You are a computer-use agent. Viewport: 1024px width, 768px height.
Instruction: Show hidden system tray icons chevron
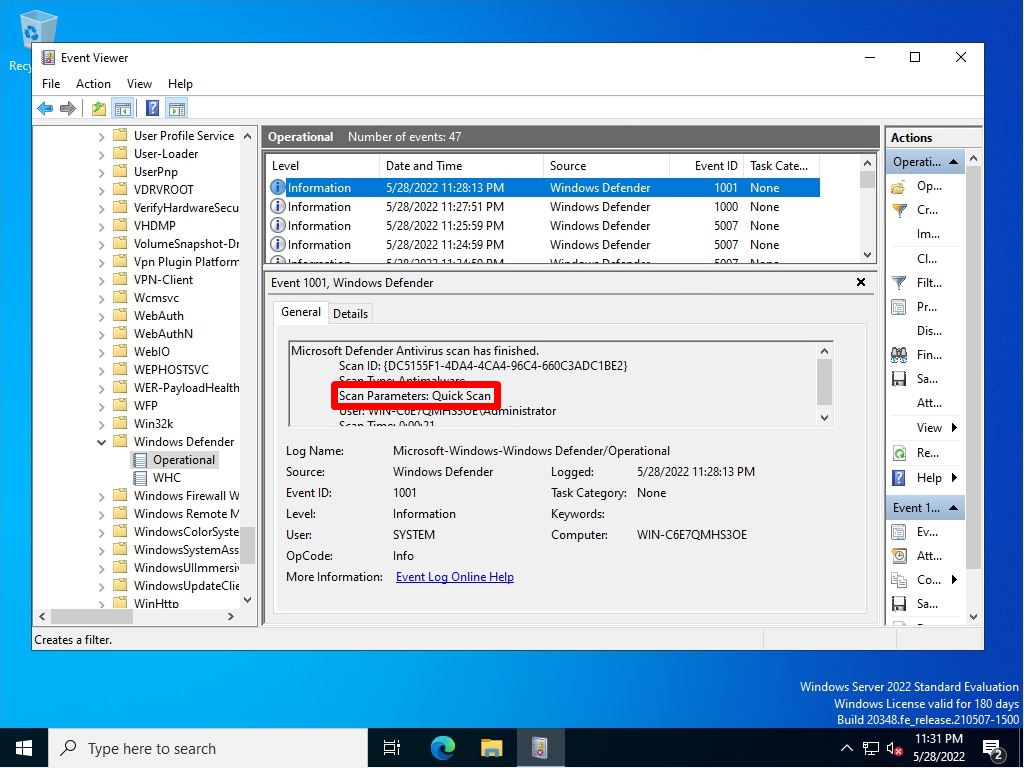click(x=846, y=748)
